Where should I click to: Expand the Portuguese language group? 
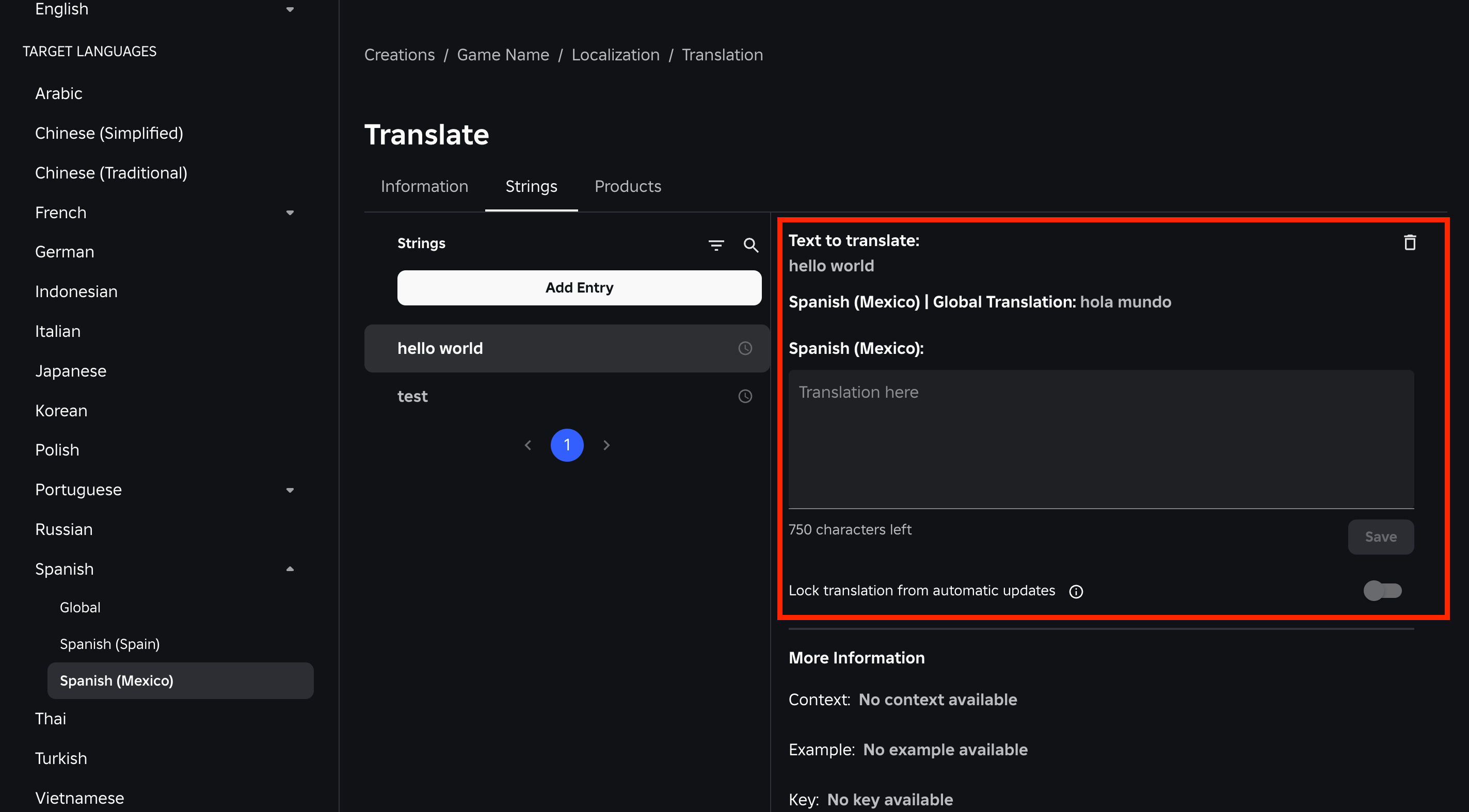click(290, 490)
